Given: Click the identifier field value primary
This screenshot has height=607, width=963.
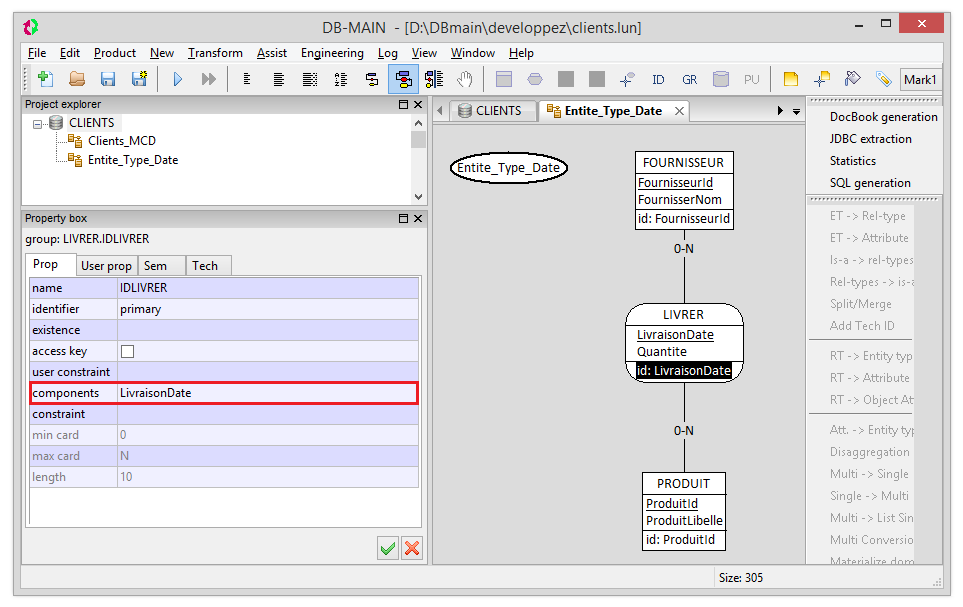Looking at the screenshot, I should point(268,308).
